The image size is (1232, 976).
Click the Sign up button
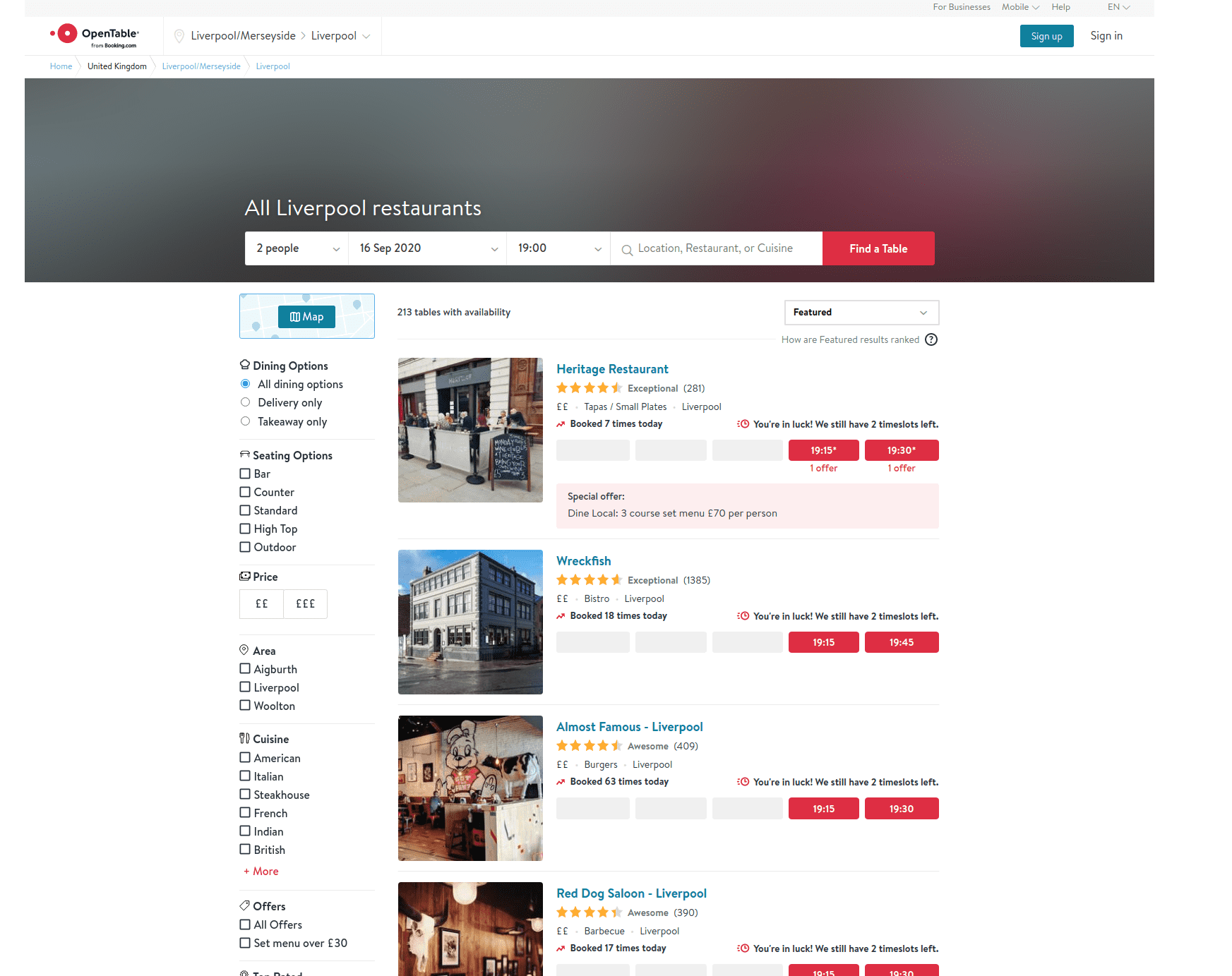(1046, 36)
